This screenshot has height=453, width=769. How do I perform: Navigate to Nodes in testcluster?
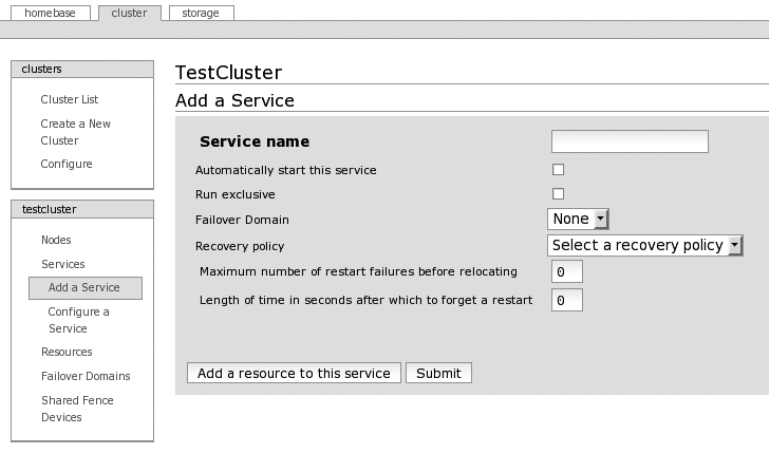[x=56, y=240]
